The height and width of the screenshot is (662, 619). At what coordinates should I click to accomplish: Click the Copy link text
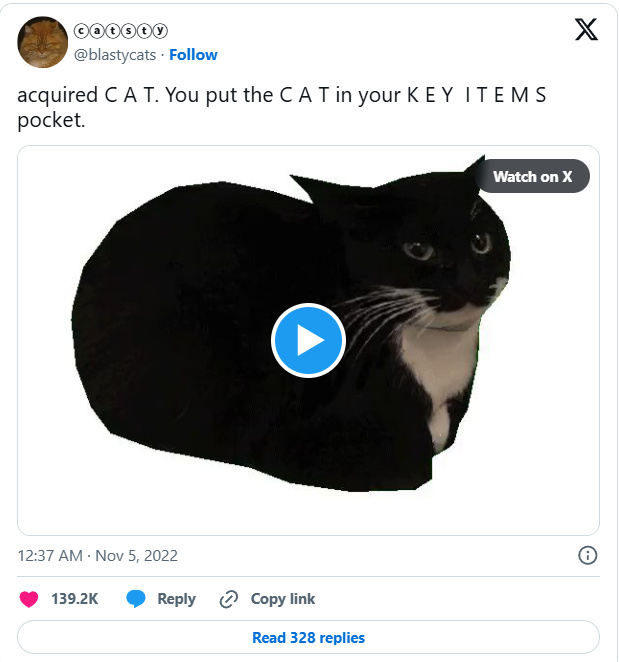(283, 599)
